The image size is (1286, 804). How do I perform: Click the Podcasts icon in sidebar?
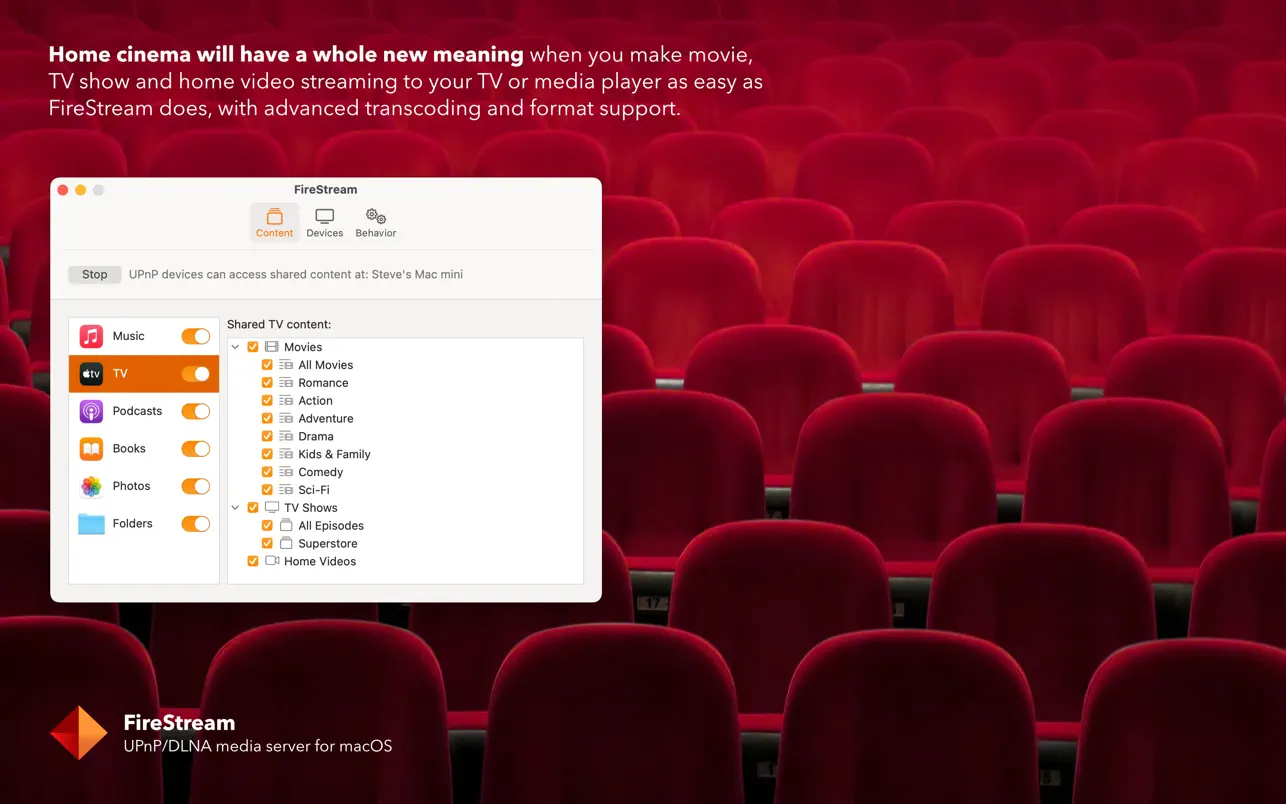[x=91, y=411]
